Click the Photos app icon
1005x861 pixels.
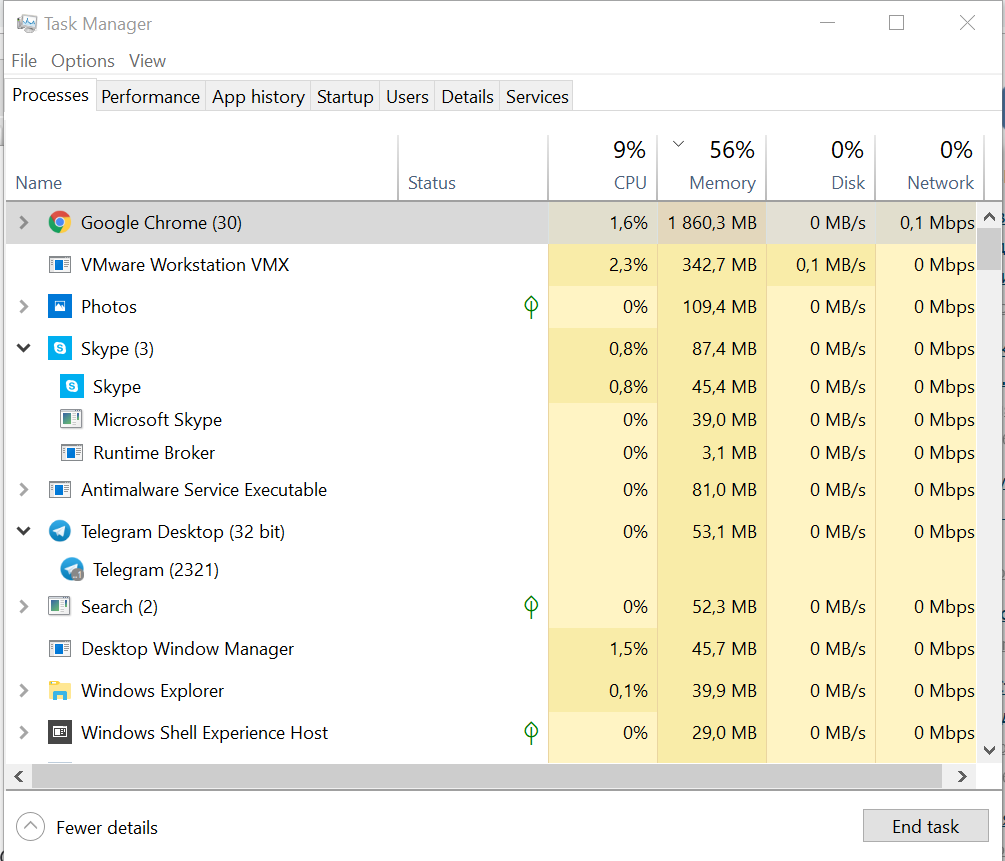(x=60, y=306)
